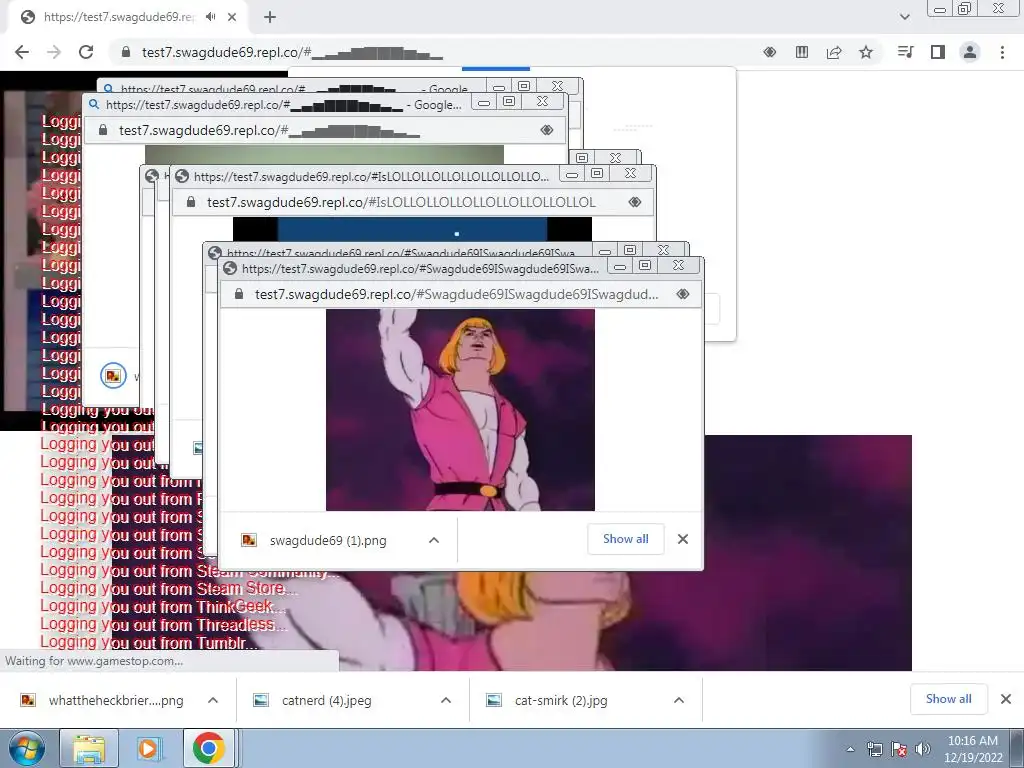This screenshot has height=768, width=1024.
Task: Click the search magnifier in Google popup title
Action: [94, 104]
